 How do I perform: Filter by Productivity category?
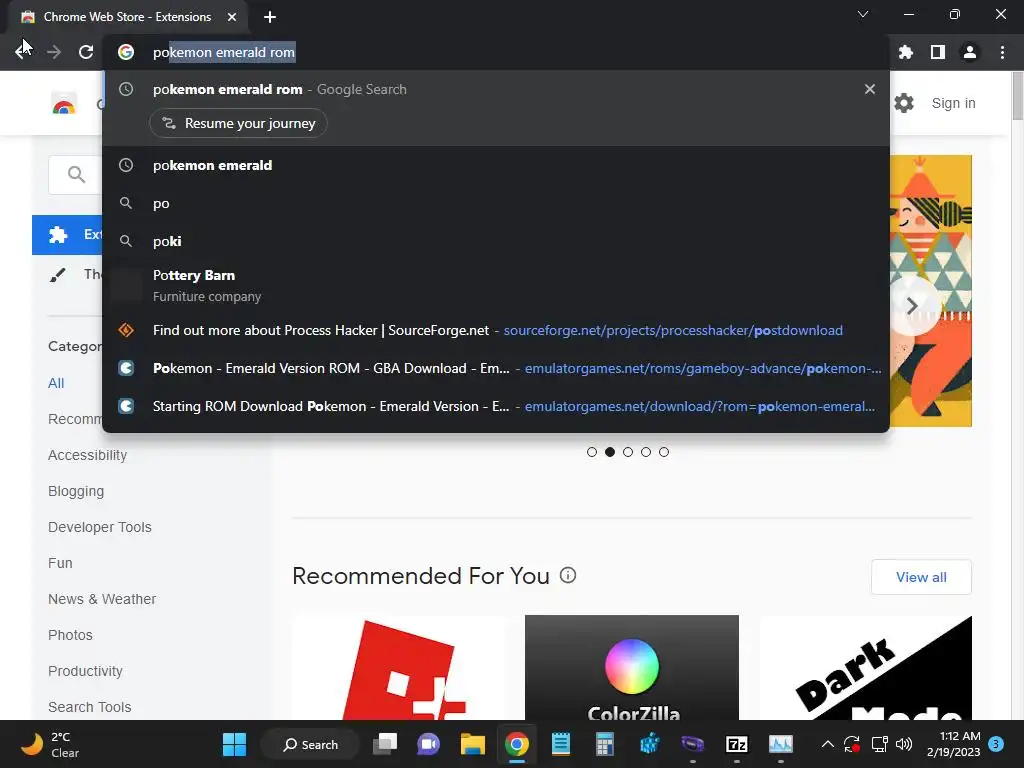point(86,671)
